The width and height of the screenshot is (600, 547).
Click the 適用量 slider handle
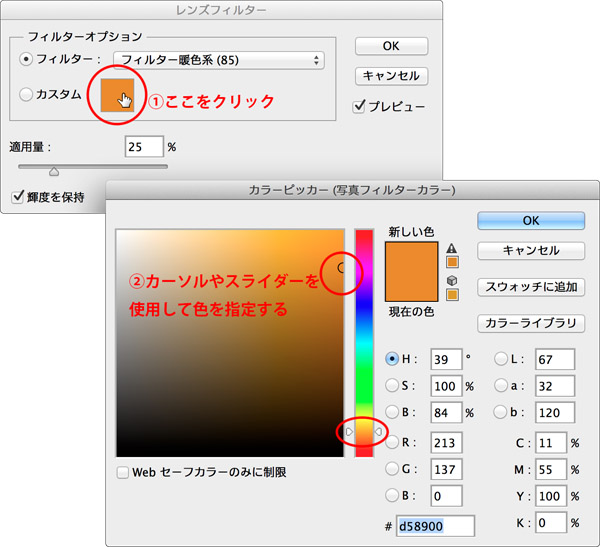pyautogui.click(x=54, y=172)
